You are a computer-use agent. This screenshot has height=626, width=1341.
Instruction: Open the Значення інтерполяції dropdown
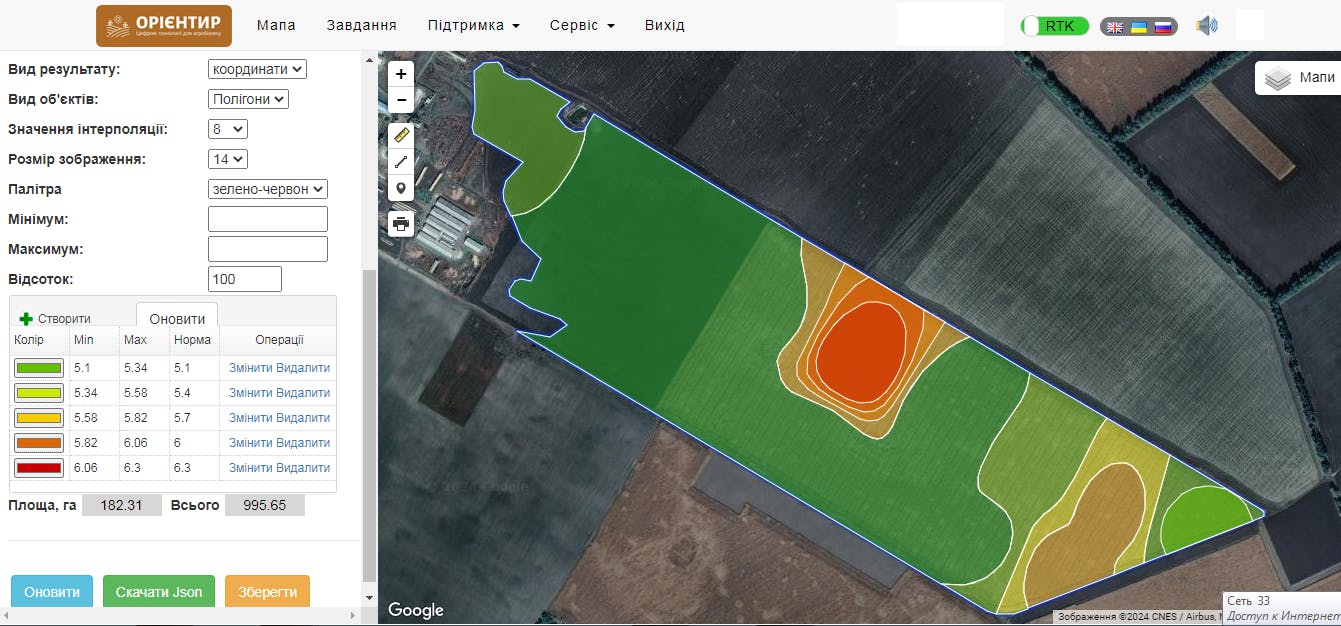228,129
